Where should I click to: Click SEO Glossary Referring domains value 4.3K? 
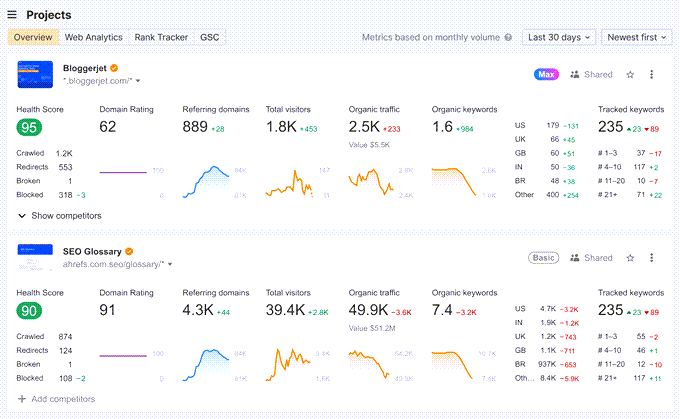[x=198, y=310]
